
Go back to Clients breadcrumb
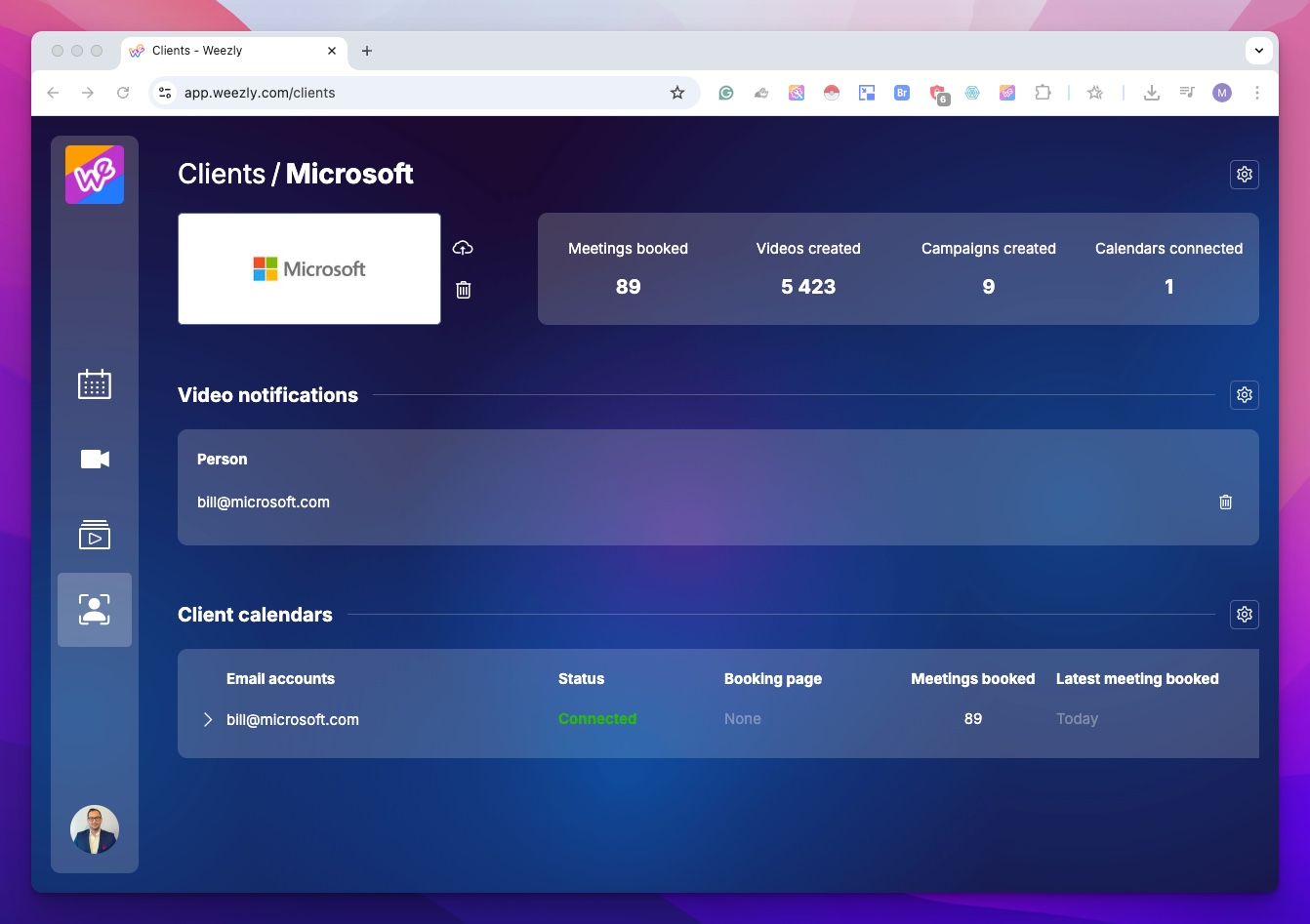pyautogui.click(x=222, y=174)
